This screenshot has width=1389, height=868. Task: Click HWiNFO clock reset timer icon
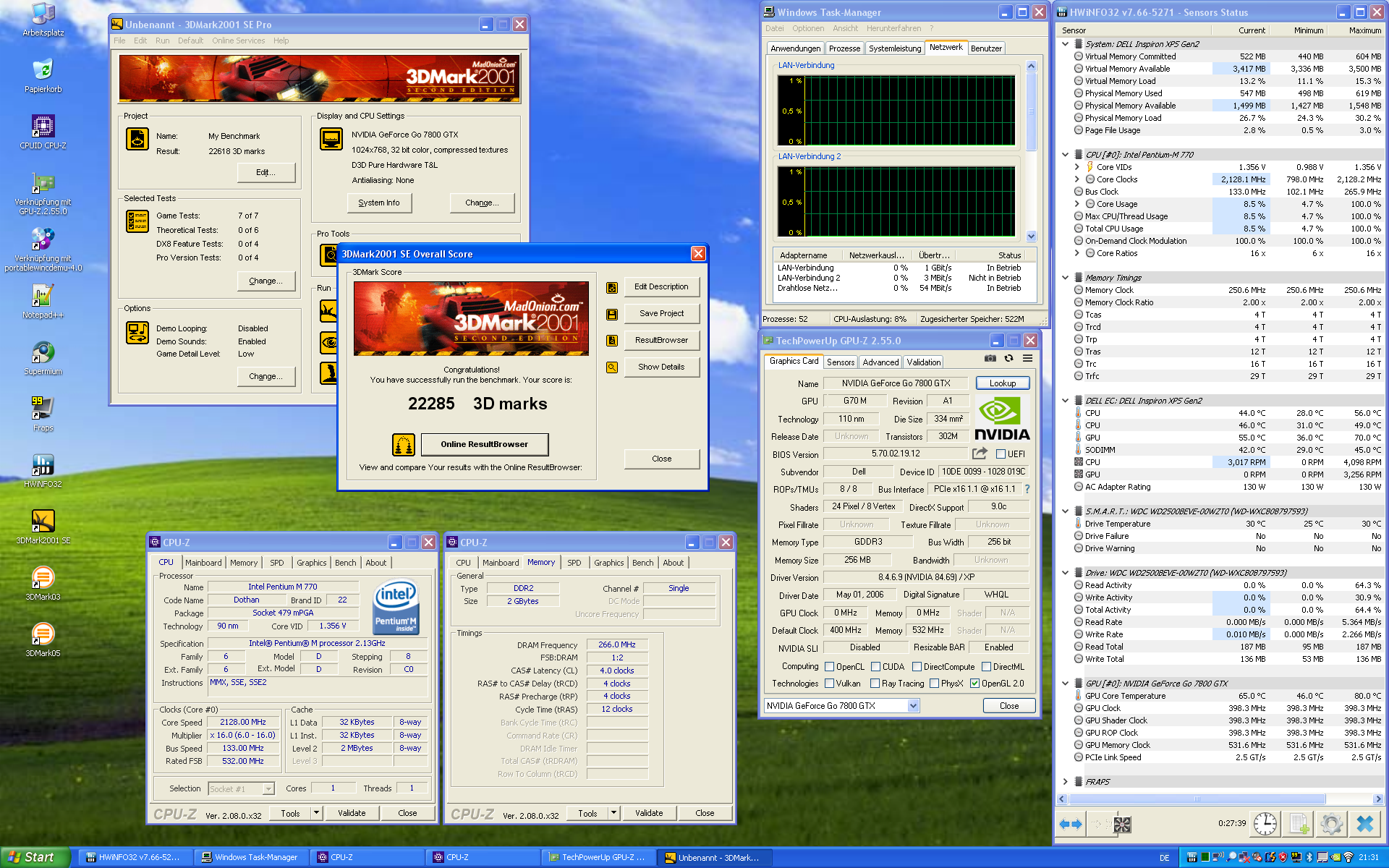[1265, 824]
